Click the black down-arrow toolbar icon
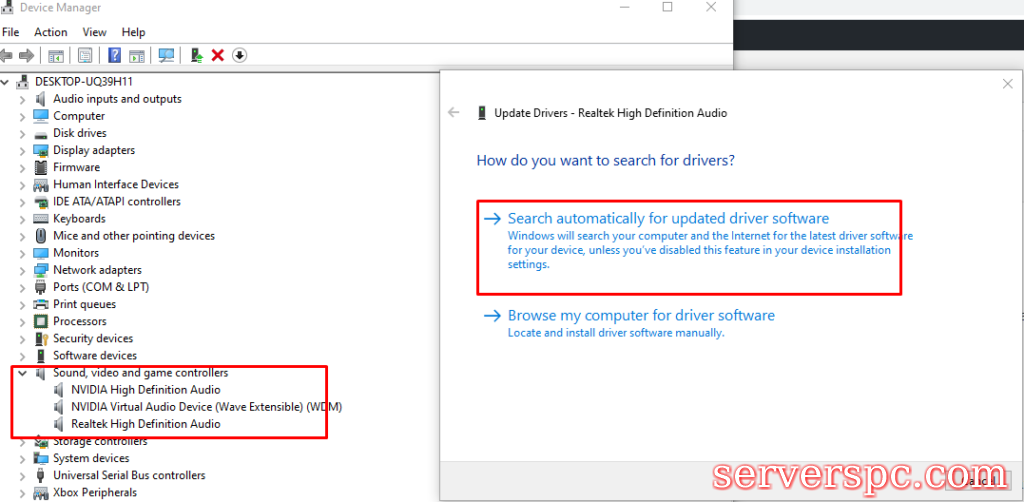The height and width of the screenshot is (502, 1024). click(239, 55)
